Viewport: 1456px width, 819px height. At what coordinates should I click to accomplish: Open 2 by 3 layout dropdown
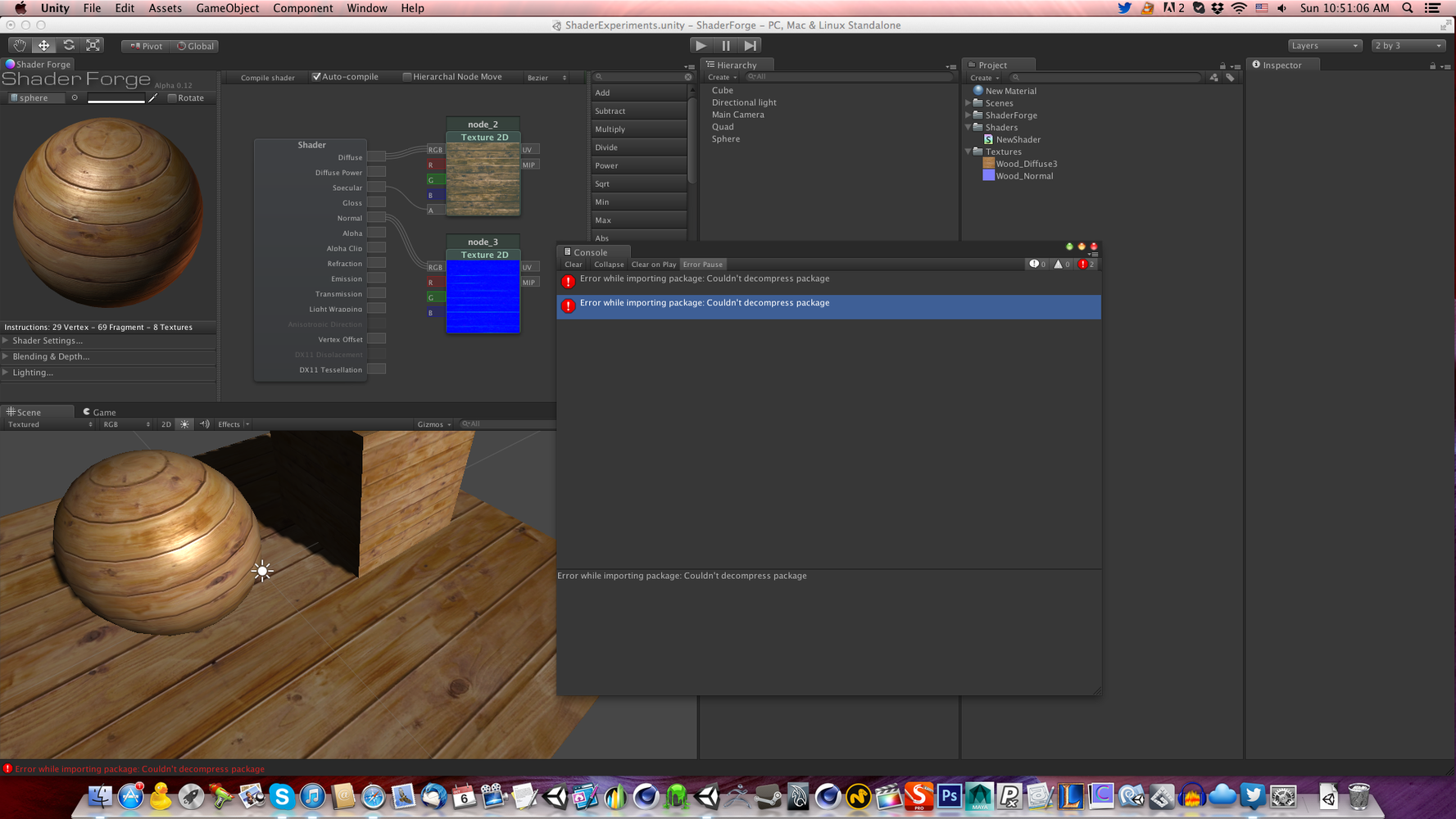tap(1408, 46)
